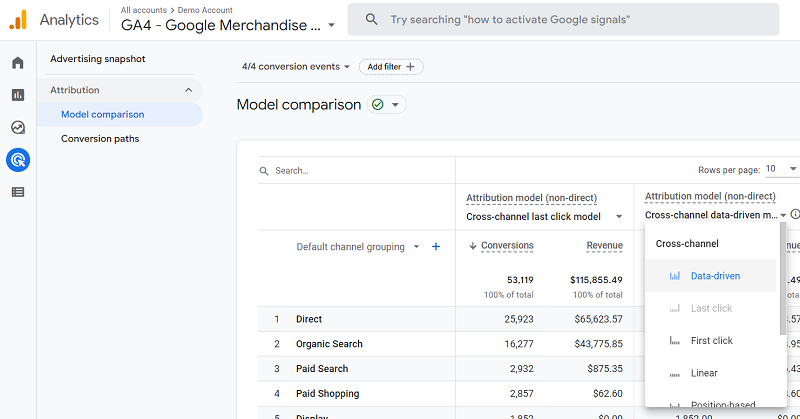Click the Demo Account breadcrumb link
This screenshot has height=419, width=800.
click(x=205, y=10)
